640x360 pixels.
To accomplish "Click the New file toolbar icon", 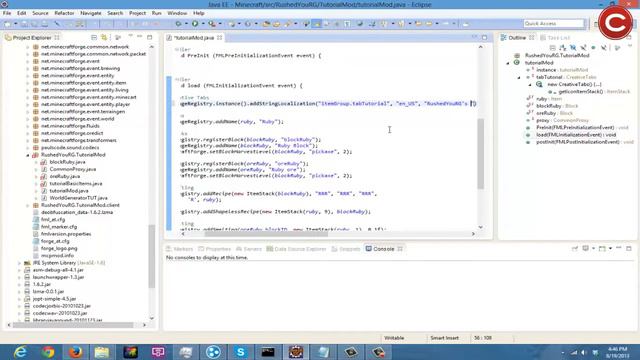I will 8,24.
